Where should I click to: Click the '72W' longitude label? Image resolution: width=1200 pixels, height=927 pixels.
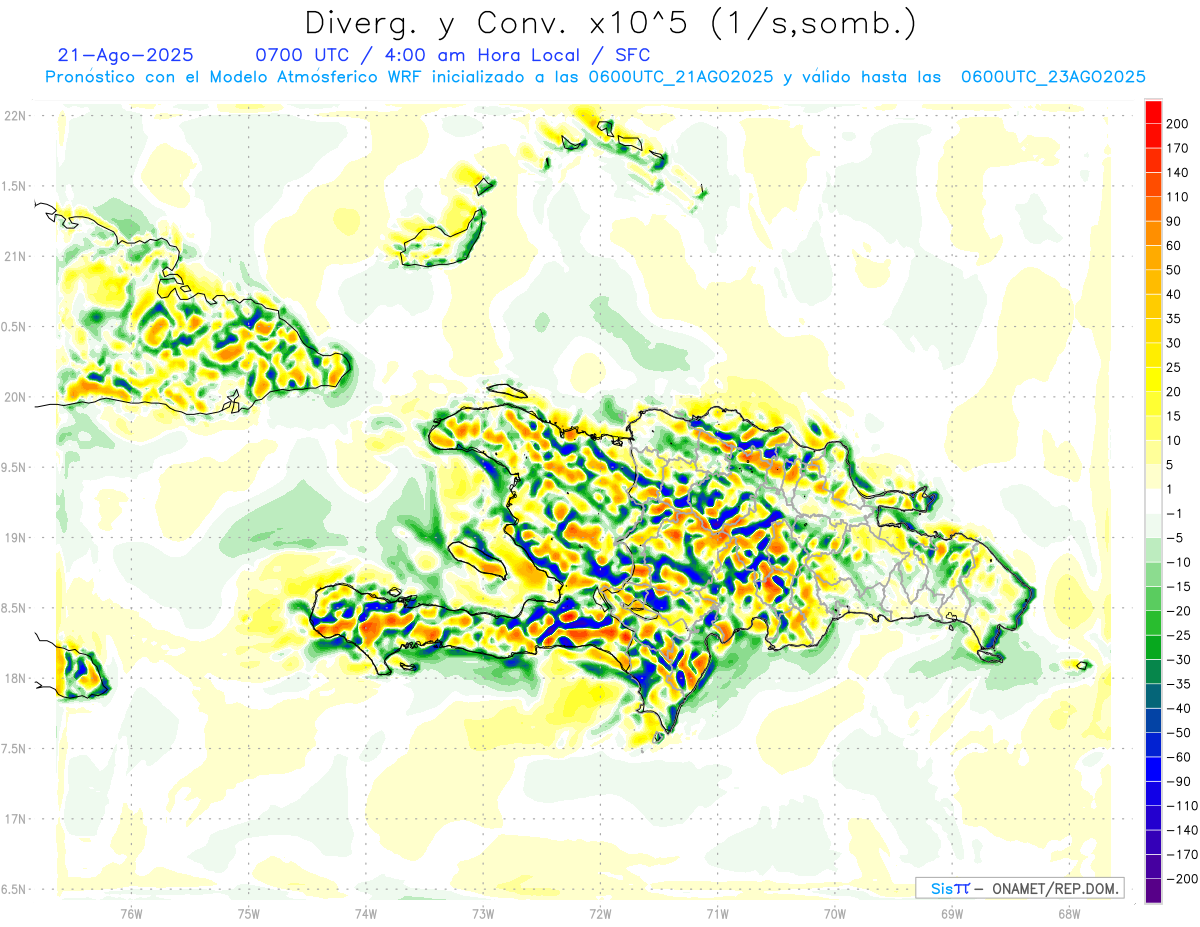tap(600, 912)
